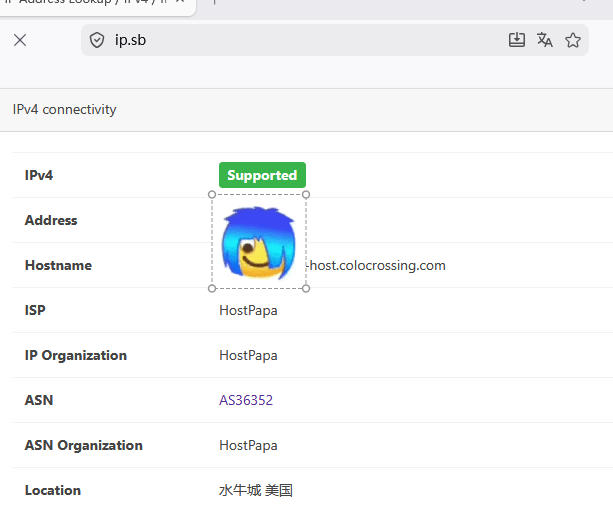Click the ip.sb address bar text

(x=131, y=40)
